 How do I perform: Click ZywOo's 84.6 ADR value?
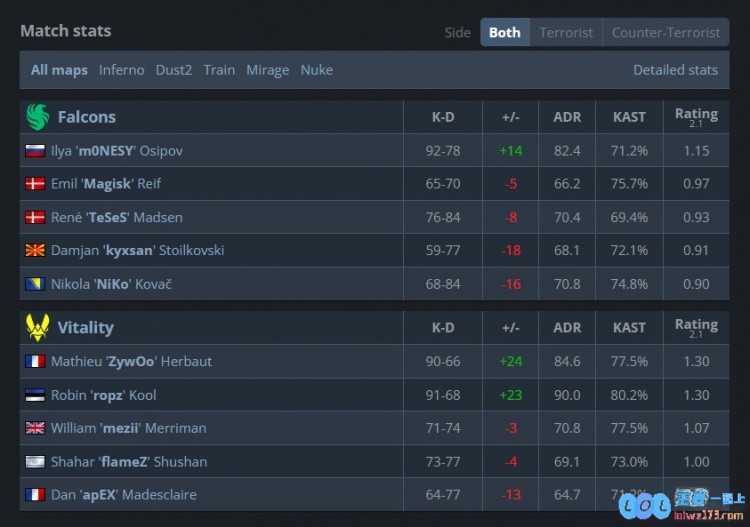[567, 362]
